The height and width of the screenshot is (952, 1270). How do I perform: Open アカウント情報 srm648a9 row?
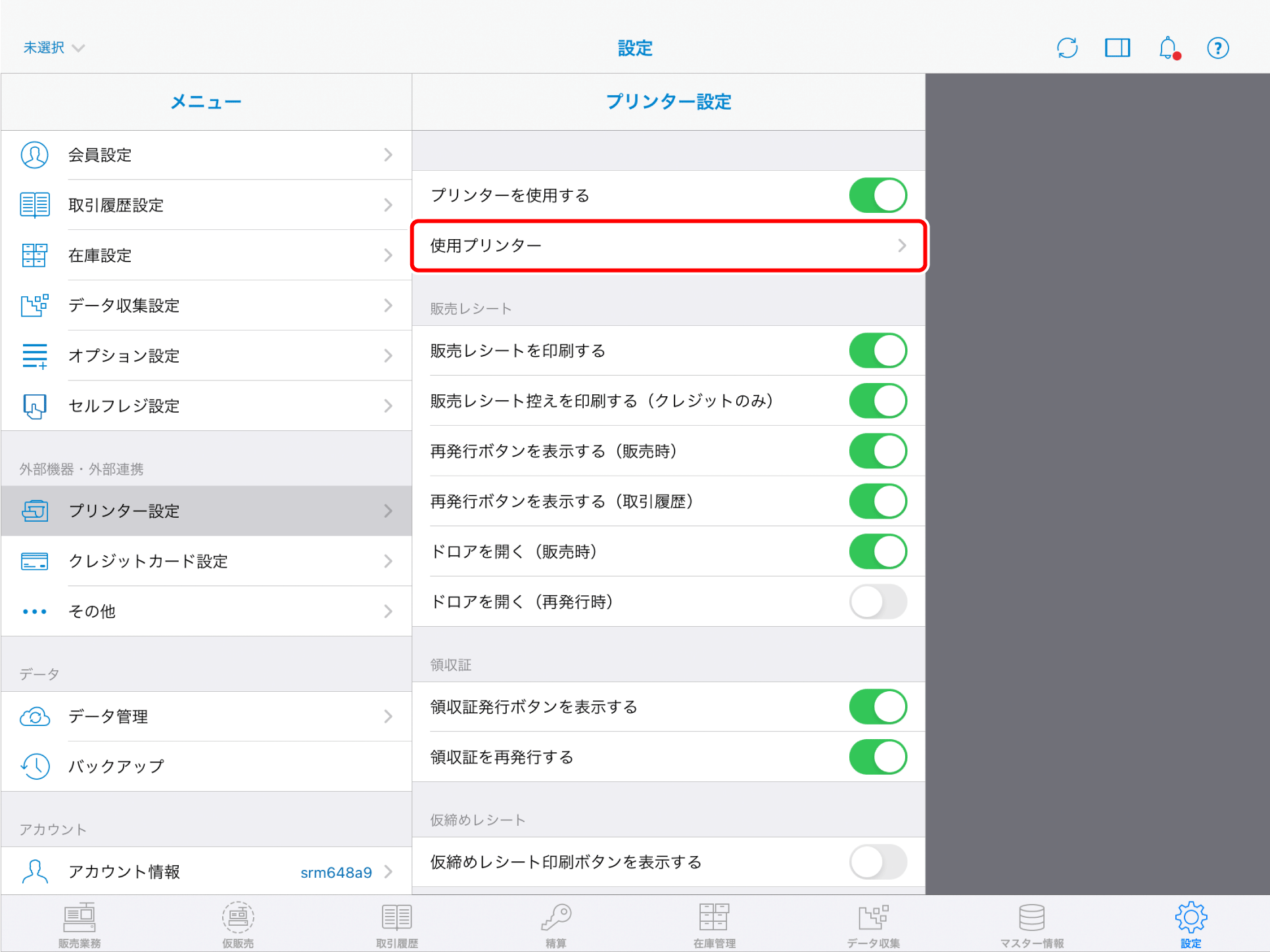(206, 872)
